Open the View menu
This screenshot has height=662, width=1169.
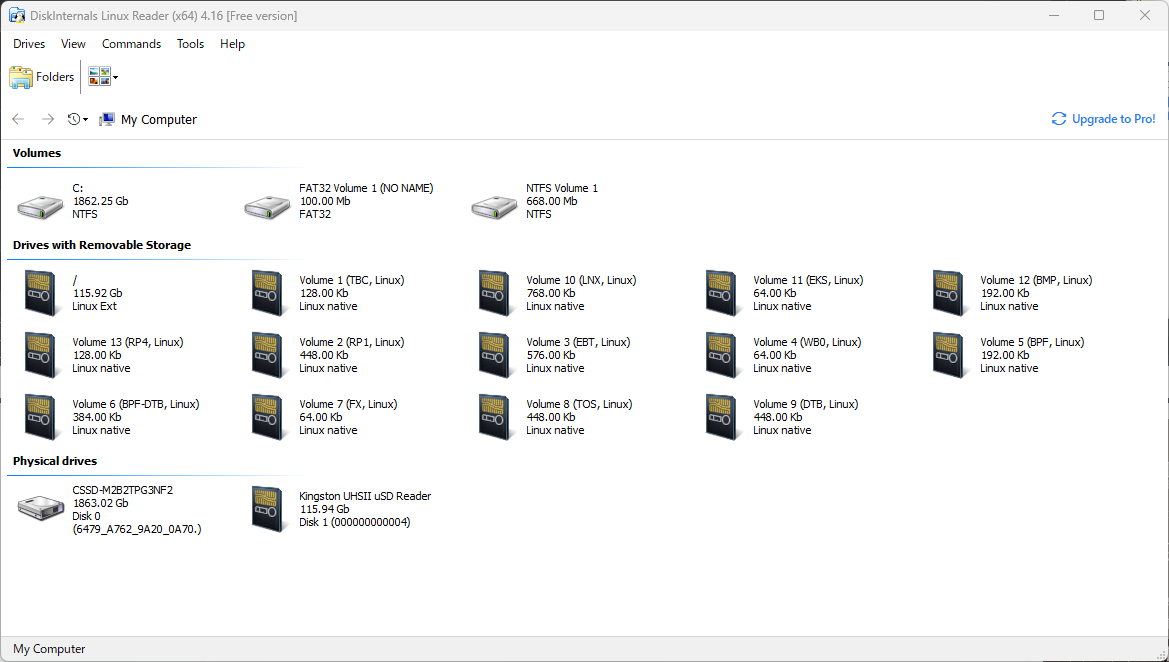(73, 44)
